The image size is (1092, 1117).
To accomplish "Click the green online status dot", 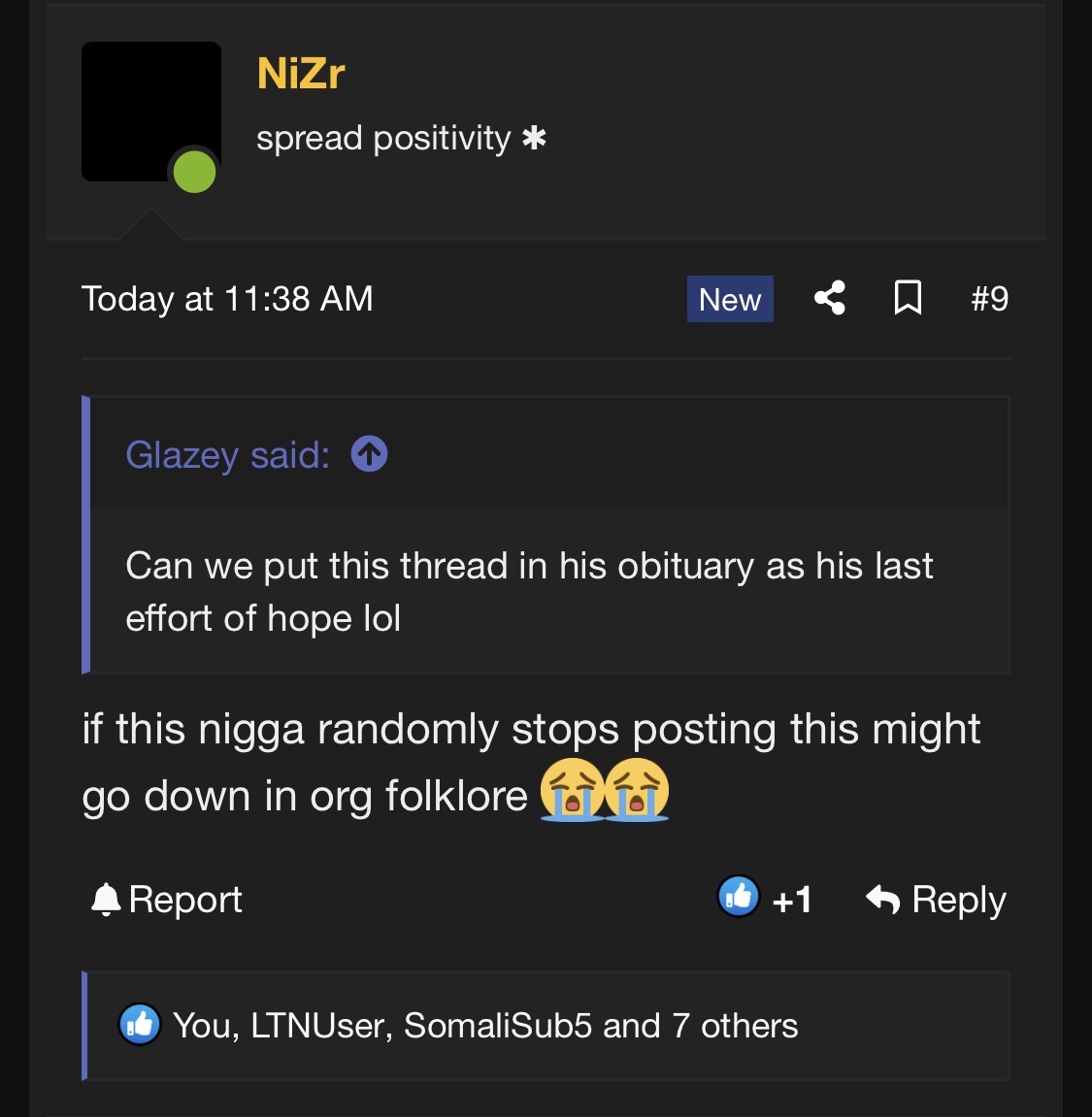I will click(x=194, y=172).
